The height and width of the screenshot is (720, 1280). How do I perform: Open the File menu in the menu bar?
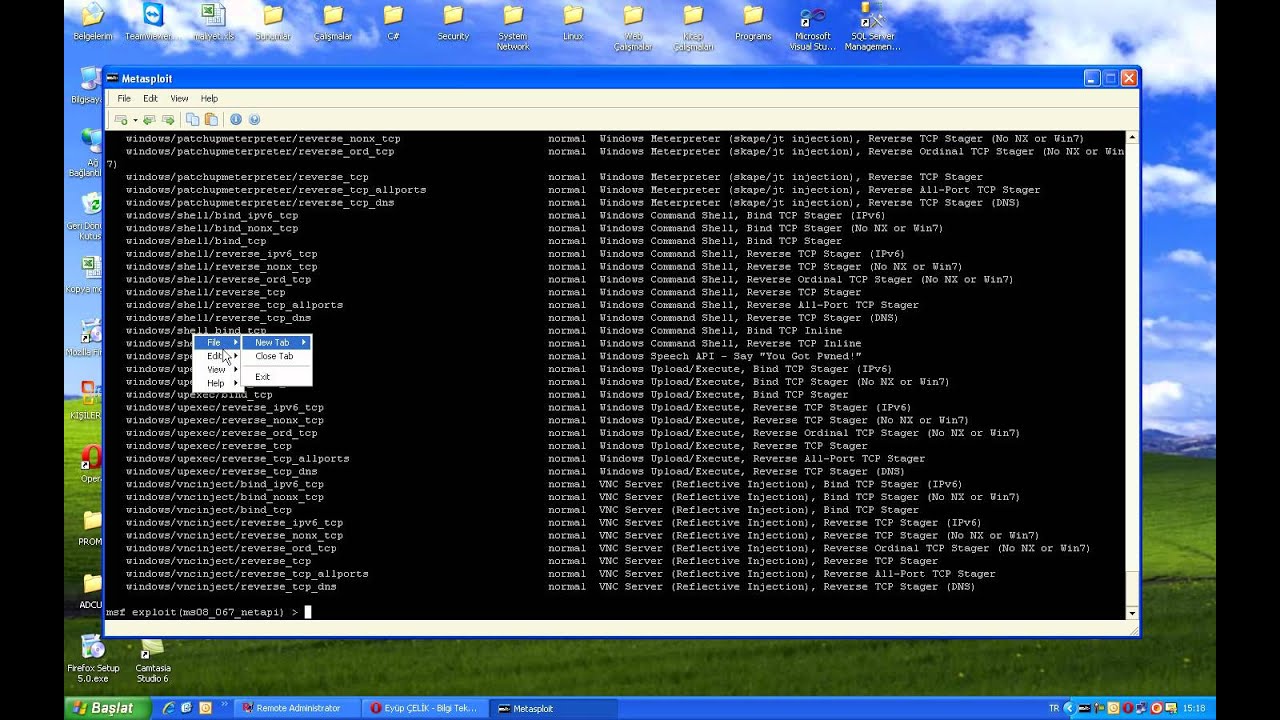tap(124, 99)
